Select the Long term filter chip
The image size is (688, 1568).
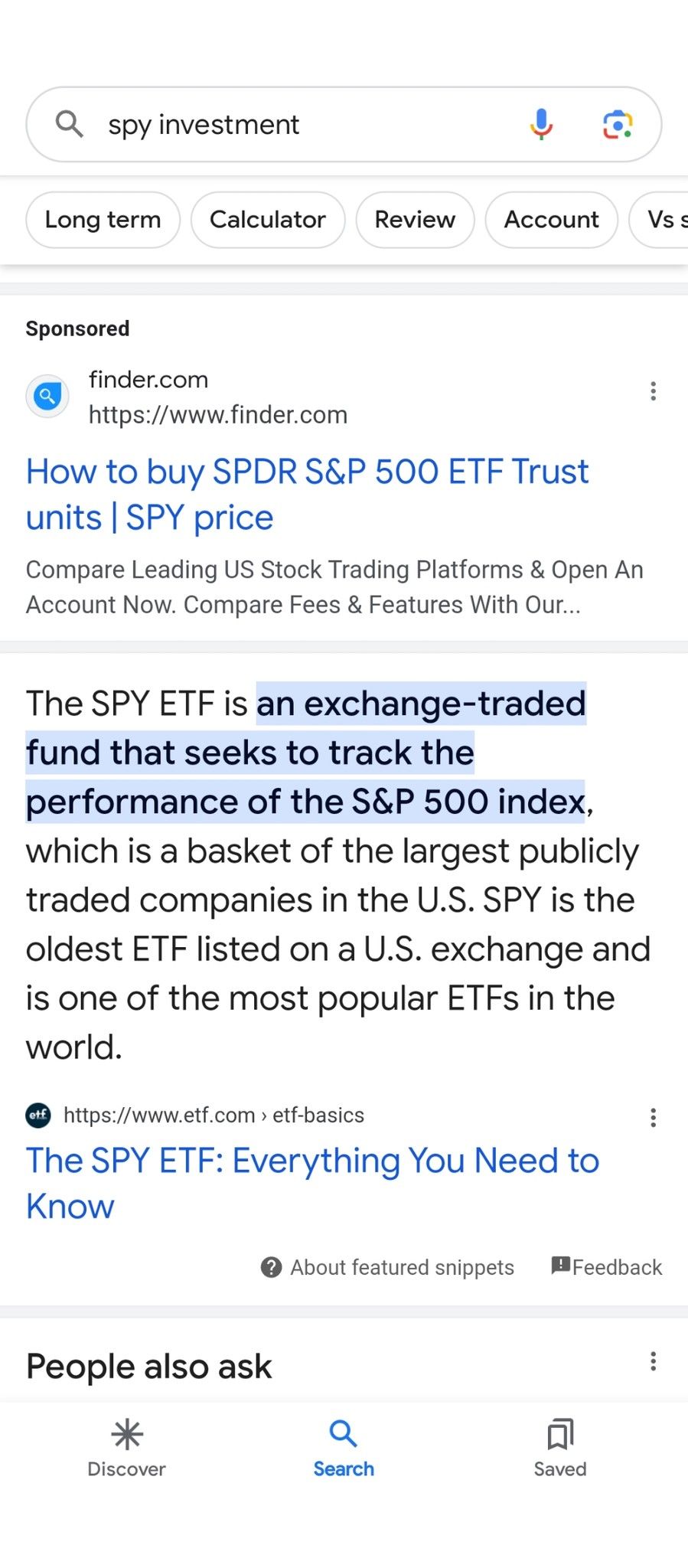[103, 220]
